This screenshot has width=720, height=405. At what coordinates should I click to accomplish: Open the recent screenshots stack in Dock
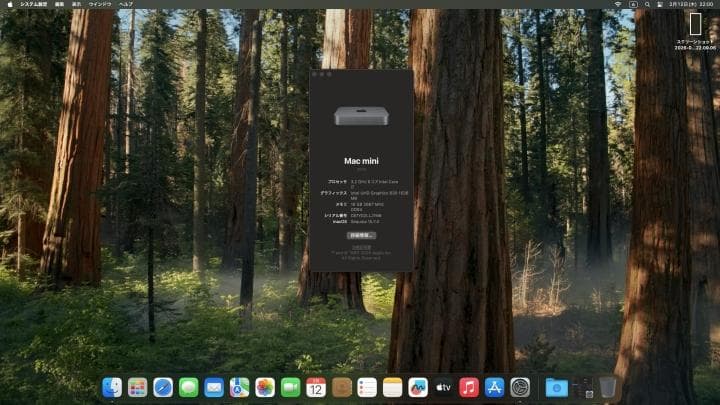[582, 387]
